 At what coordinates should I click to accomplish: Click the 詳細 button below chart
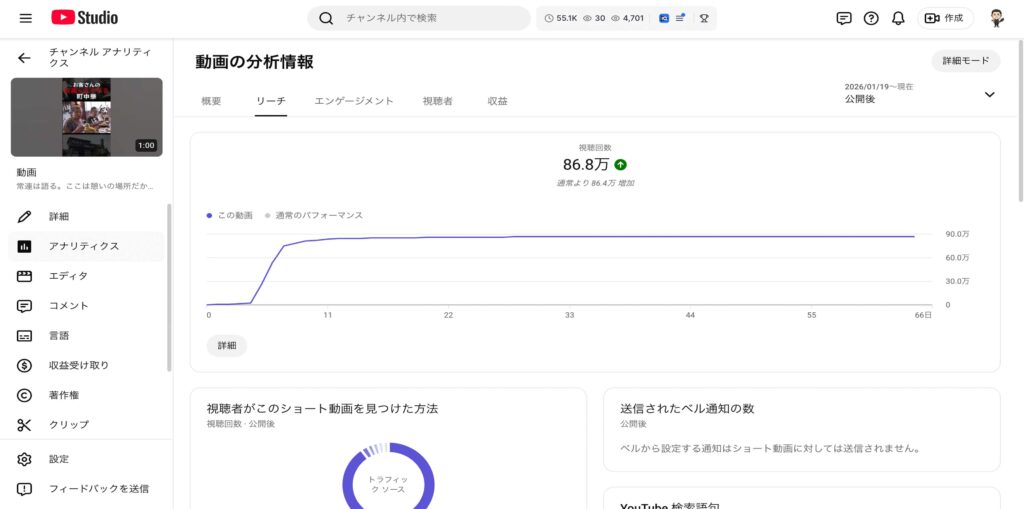pos(227,345)
